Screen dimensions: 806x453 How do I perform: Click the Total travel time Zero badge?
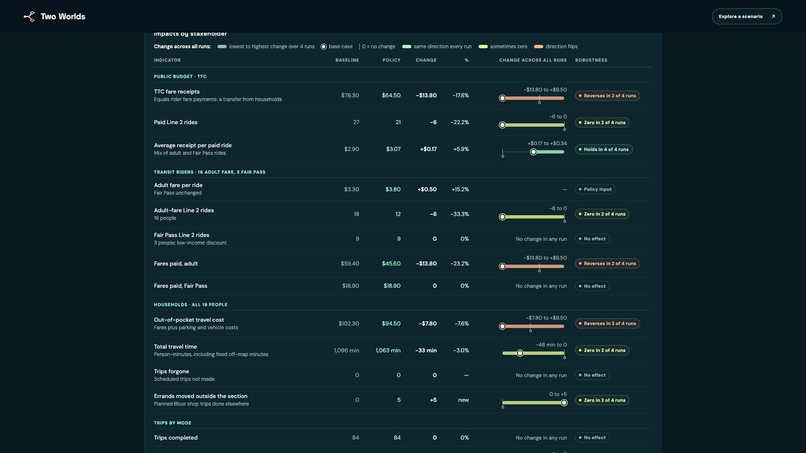coord(602,350)
